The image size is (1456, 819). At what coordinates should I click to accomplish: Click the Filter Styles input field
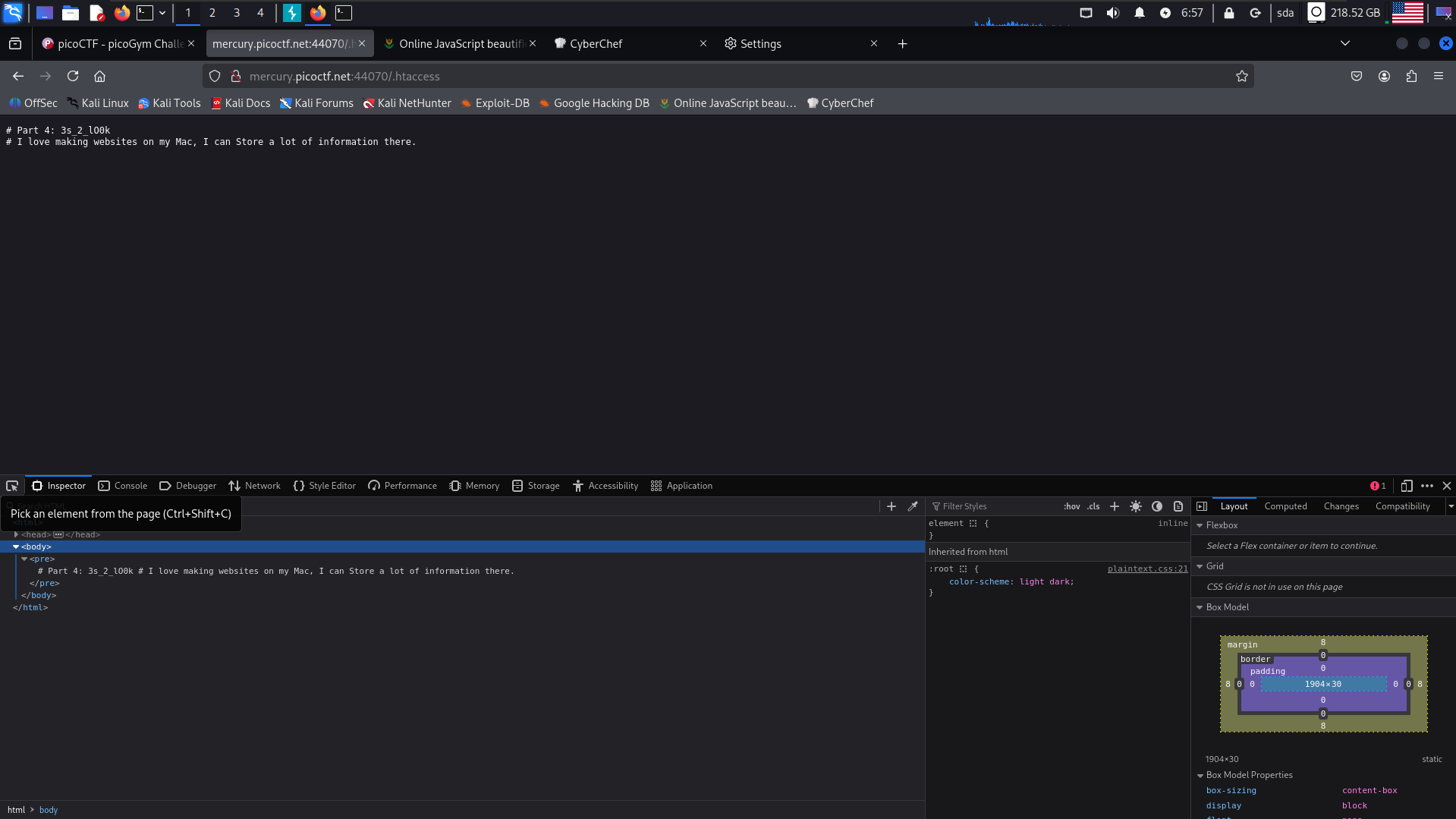[x=994, y=506]
